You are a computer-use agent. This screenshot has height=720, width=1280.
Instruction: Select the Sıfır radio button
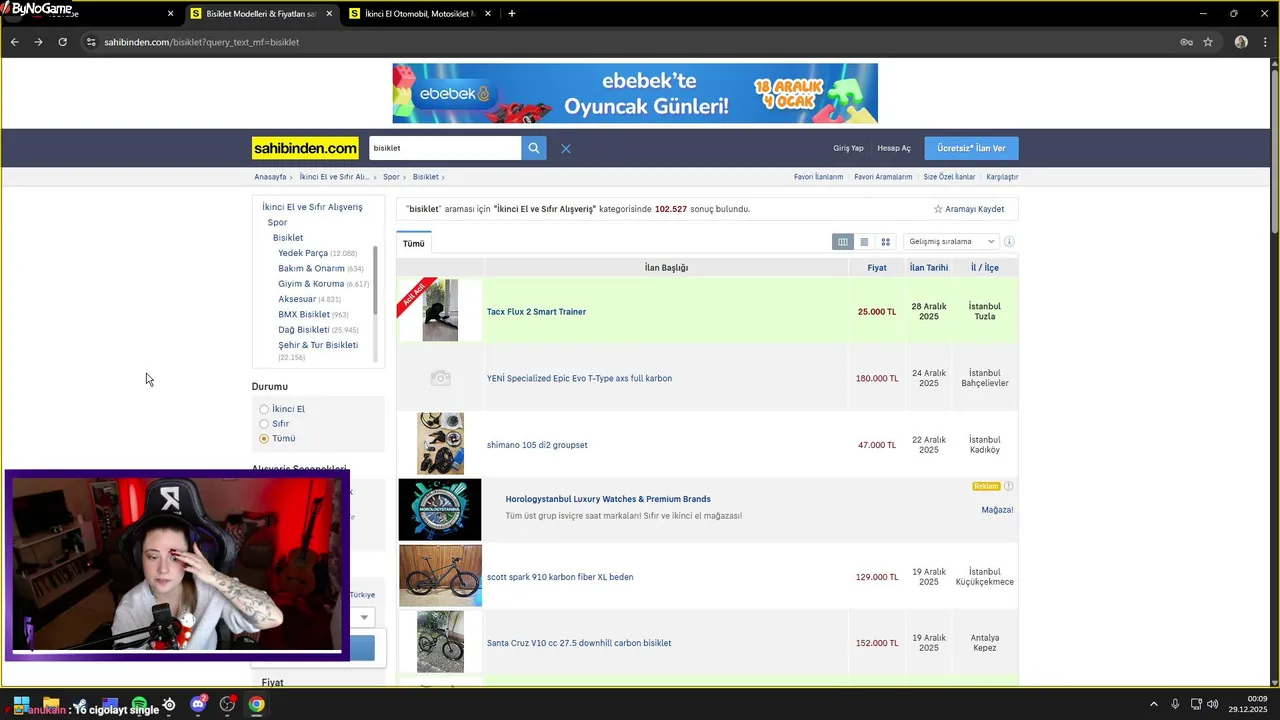[x=264, y=424]
